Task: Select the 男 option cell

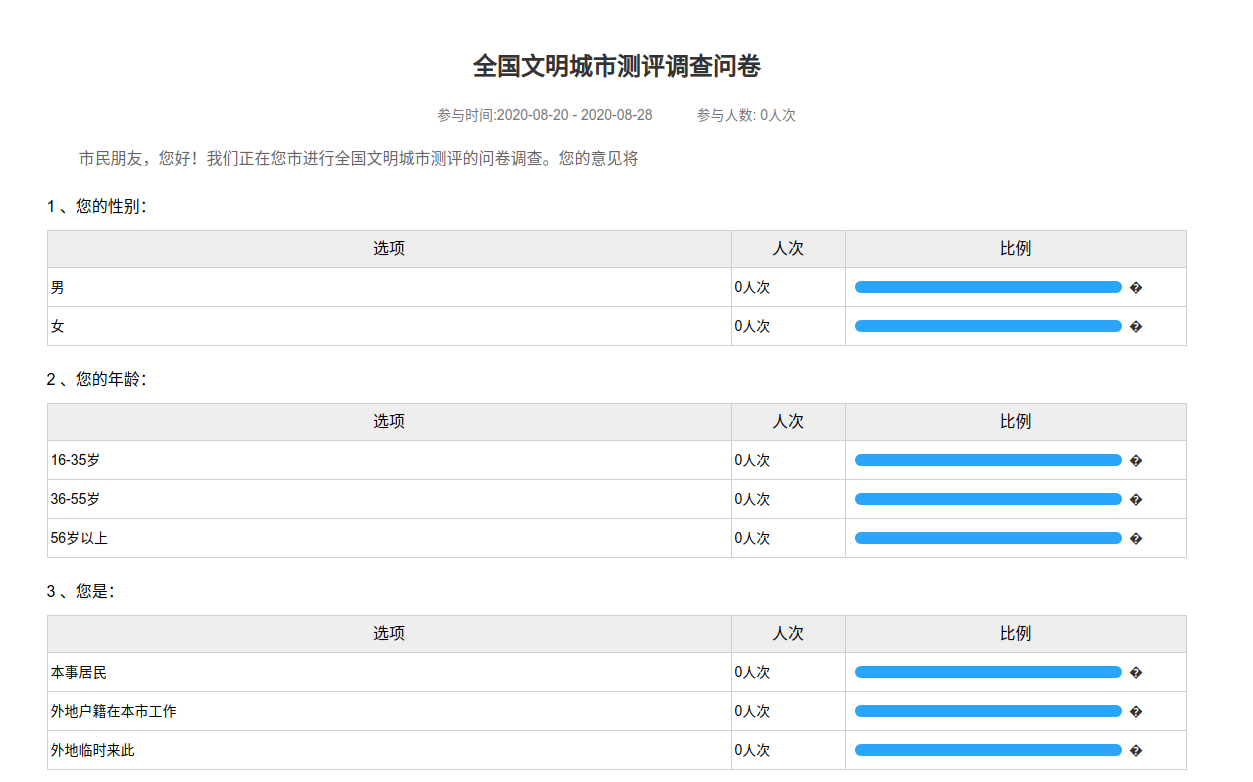Action: (58, 287)
